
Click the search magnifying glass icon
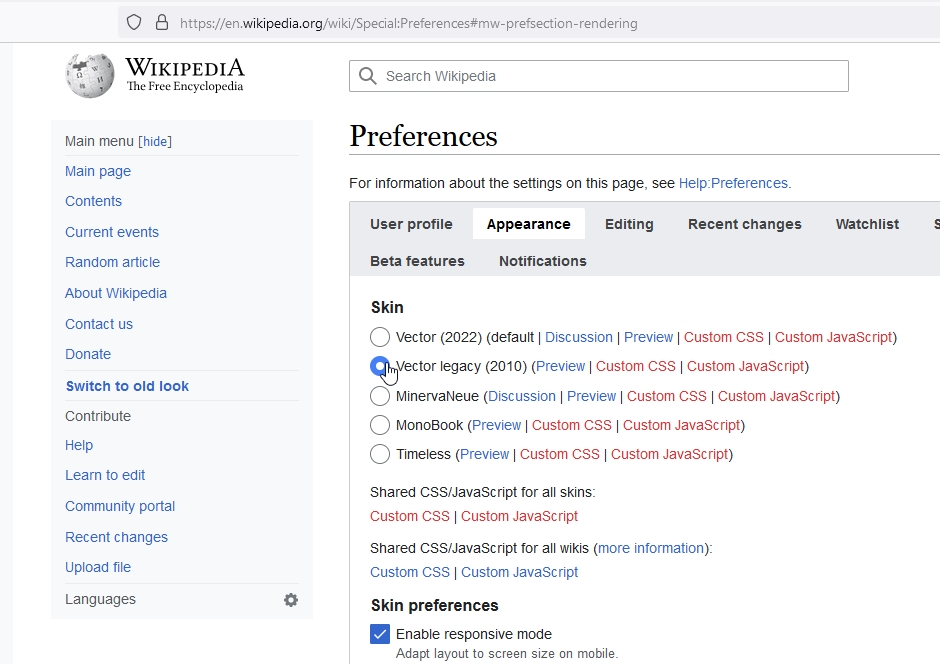tap(366, 75)
